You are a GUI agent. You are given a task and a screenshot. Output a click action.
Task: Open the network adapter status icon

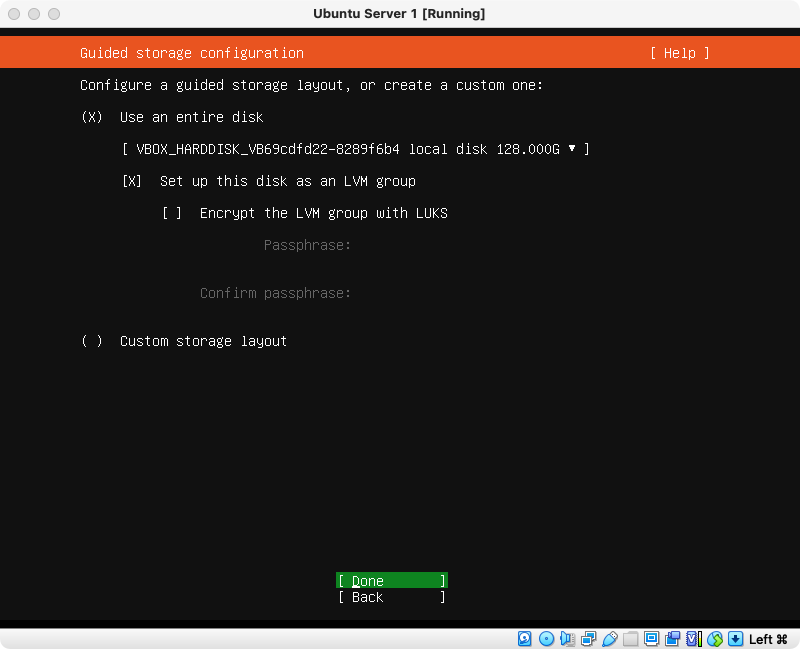[588, 639]
